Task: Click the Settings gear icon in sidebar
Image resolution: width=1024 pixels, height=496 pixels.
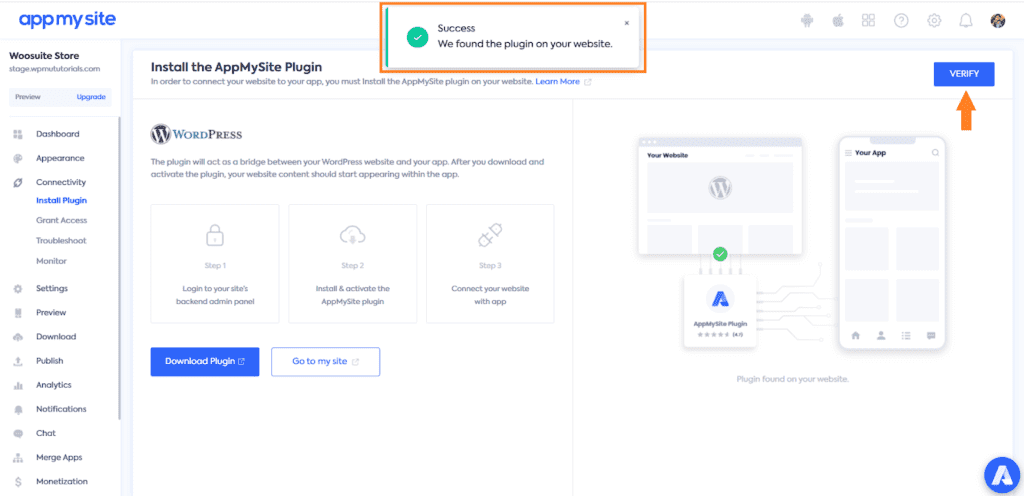Action: [x=18, y=288]
